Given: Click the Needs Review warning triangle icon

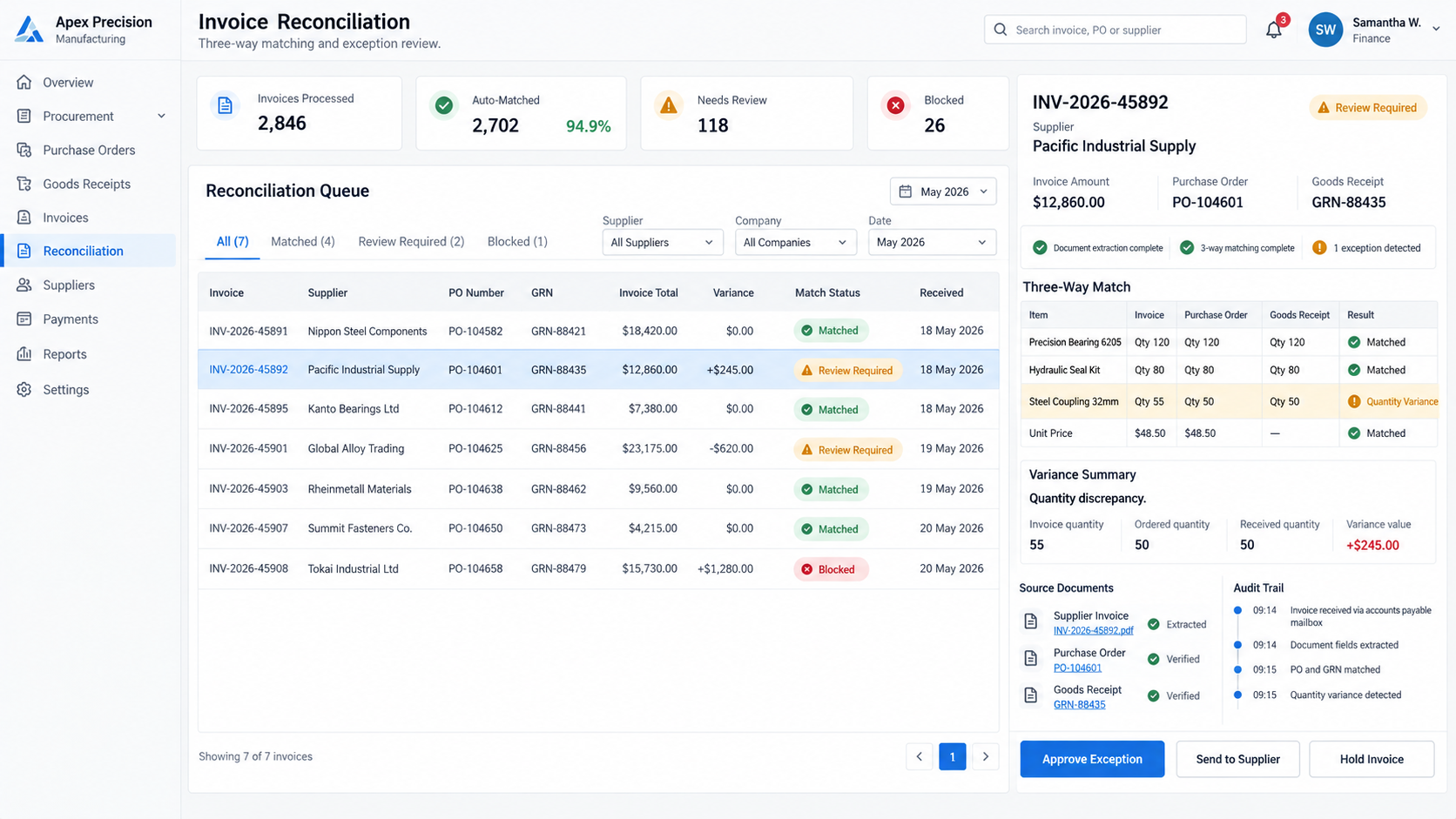Looking at the screenshot, I should pyautogui.click(x=669, y=105).
